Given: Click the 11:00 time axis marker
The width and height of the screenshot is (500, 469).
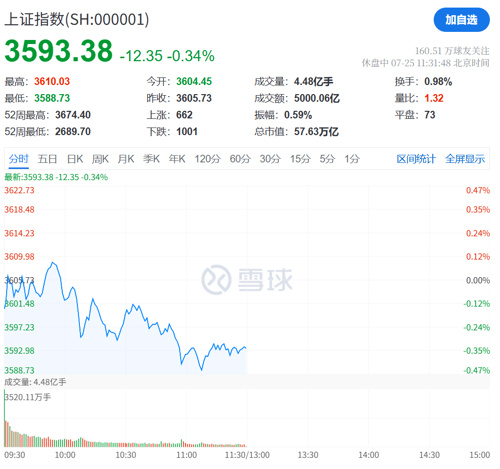Looking at the screenshot, I should (x=186, y=455).
